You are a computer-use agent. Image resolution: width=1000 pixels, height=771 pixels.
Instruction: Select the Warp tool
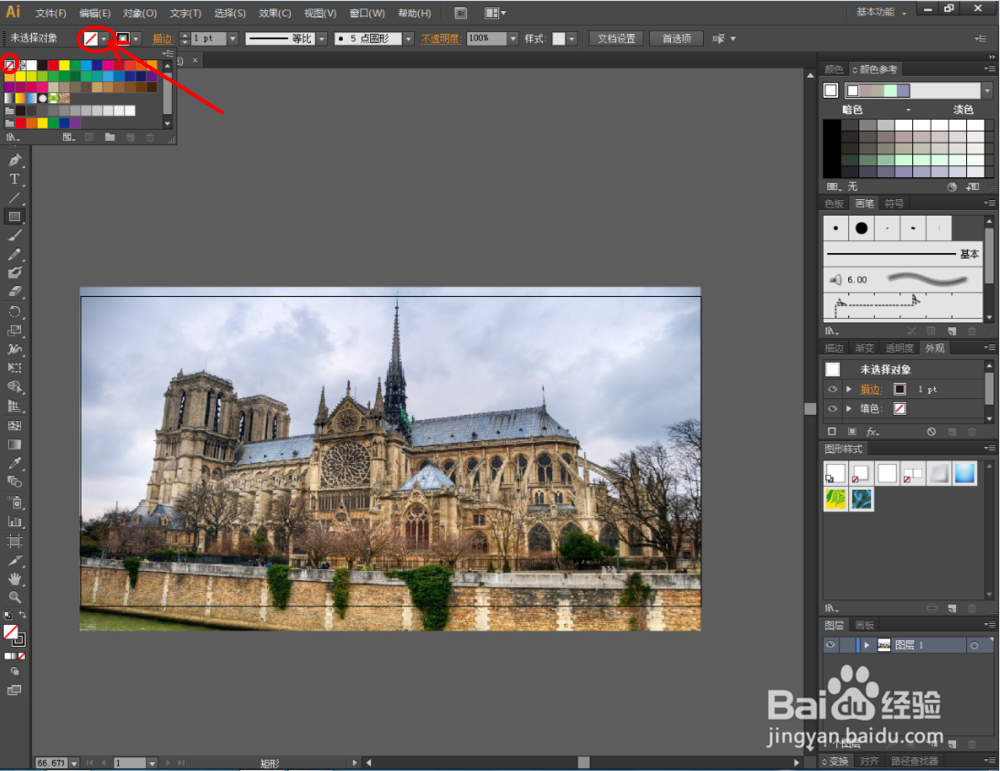(14, 349)
